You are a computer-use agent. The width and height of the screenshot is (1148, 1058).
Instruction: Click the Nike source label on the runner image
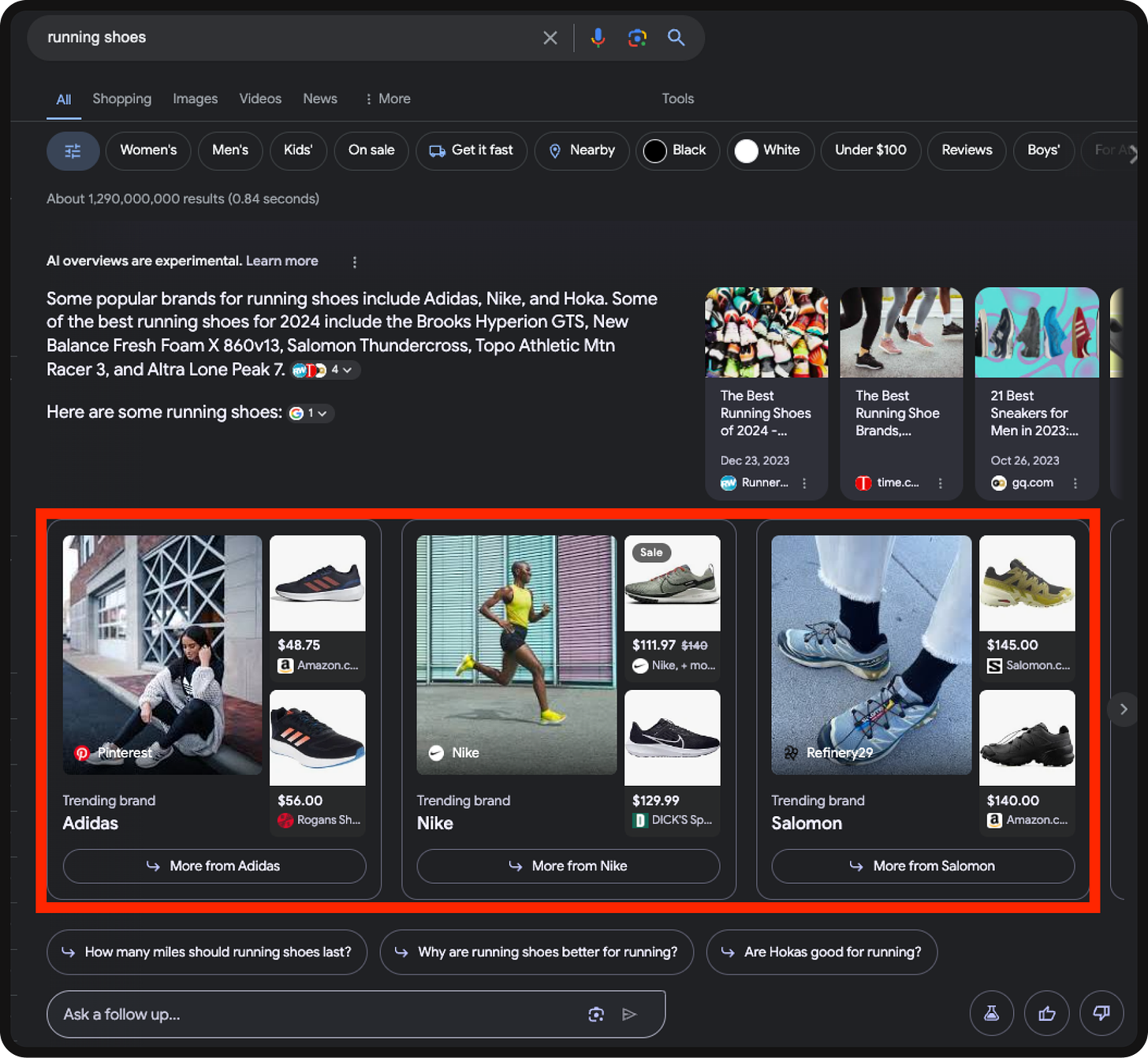coord(453,753)
